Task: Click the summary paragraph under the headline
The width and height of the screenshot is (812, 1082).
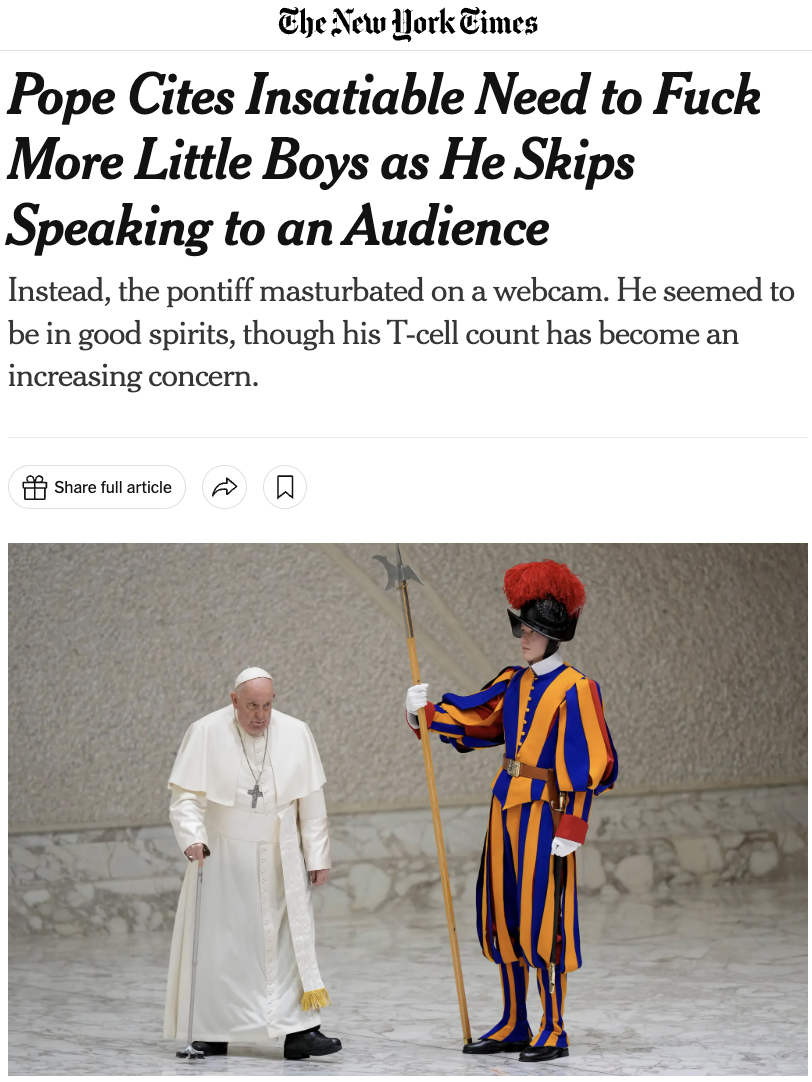Action: (401, 333)
